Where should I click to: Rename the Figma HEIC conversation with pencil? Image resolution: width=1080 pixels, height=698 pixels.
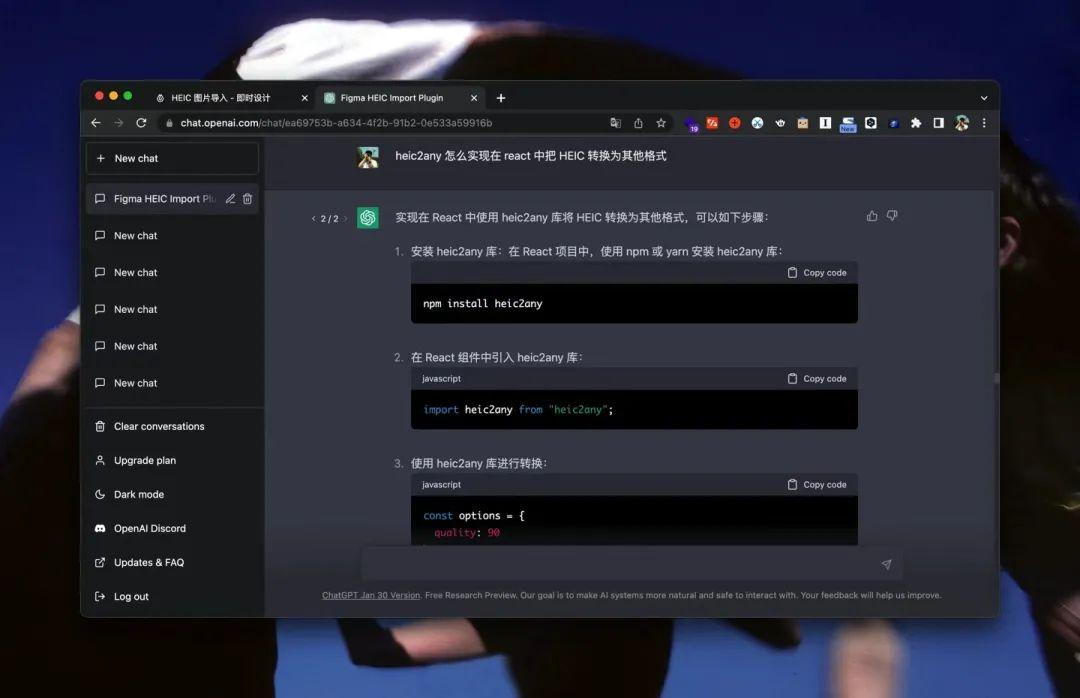[x=230, y=198]
